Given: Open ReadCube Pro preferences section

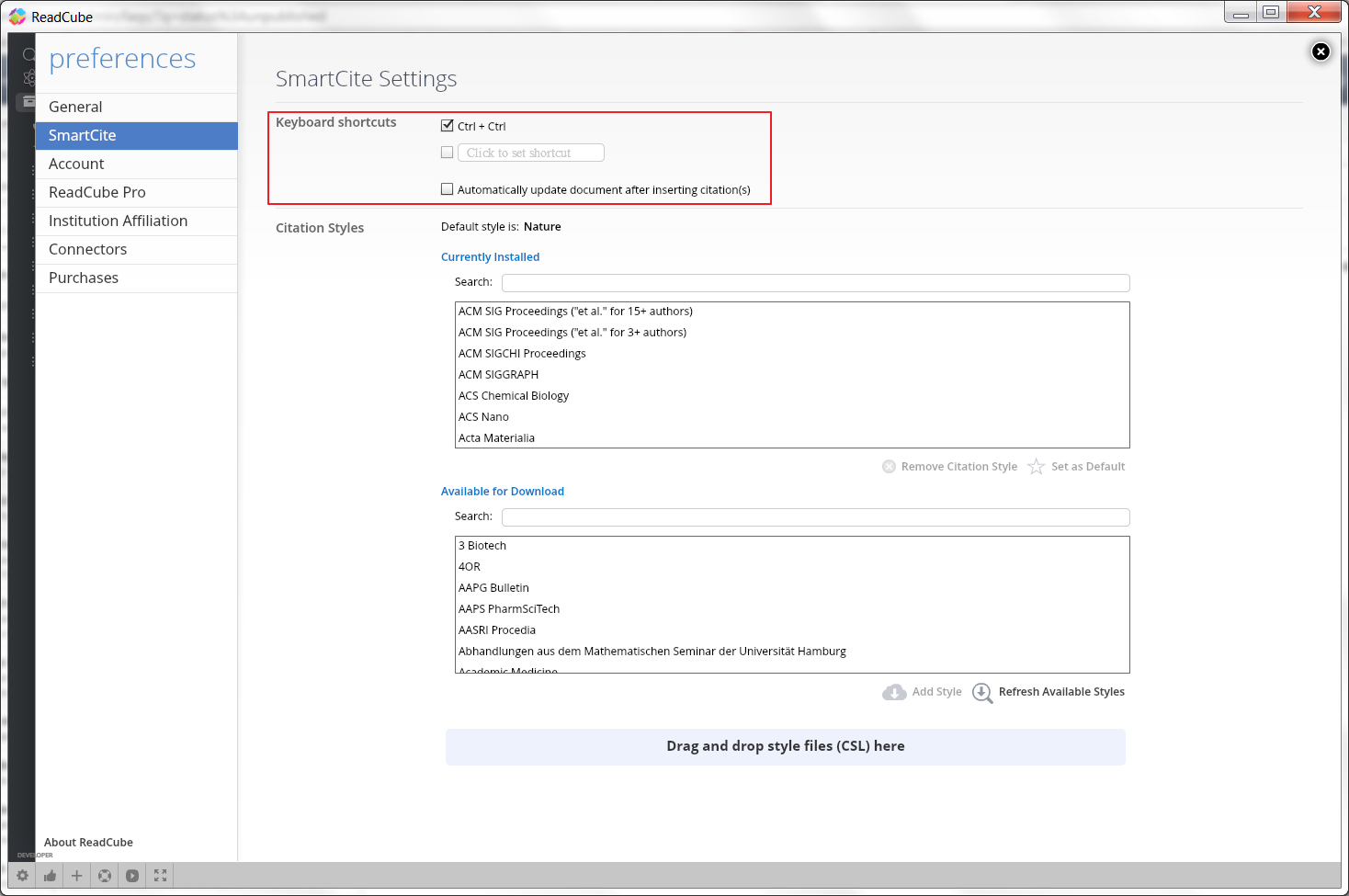Looking at the screenshot, I should pyautogui.click(x=136, y=192).
